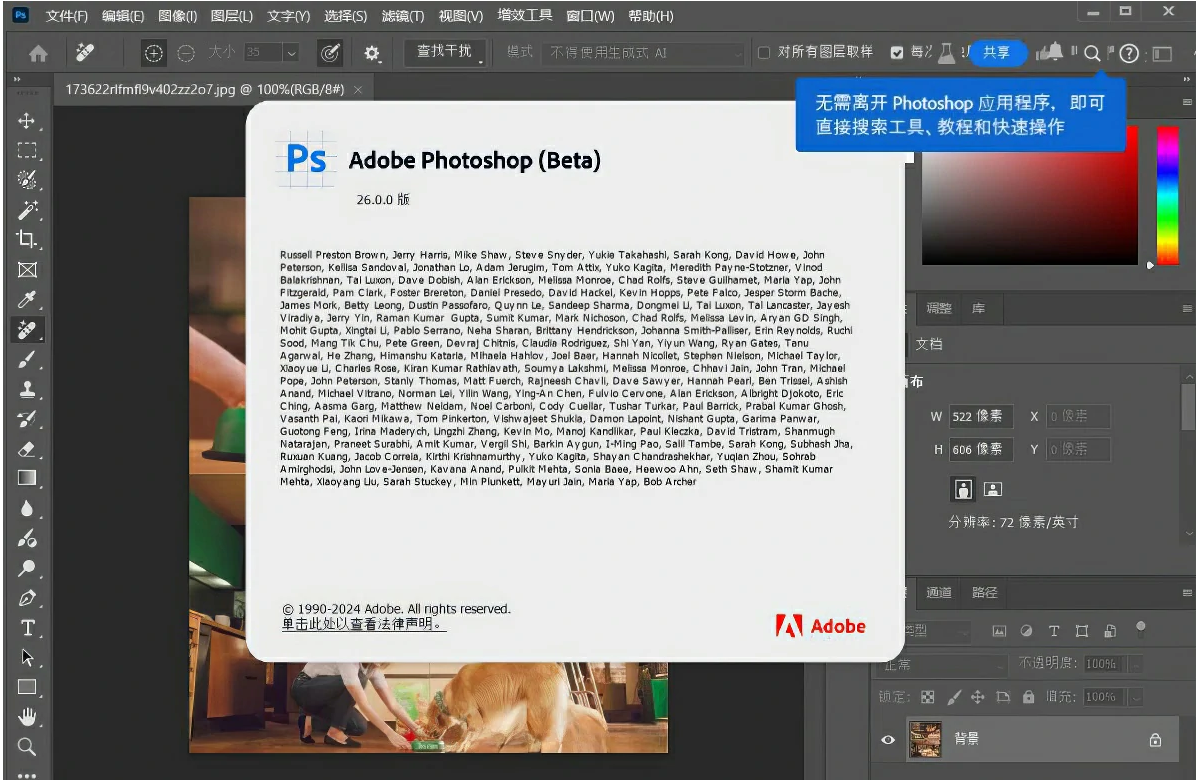
Task: Hide the 背景 layer with eye icon
Action: (x=888, y=740)
